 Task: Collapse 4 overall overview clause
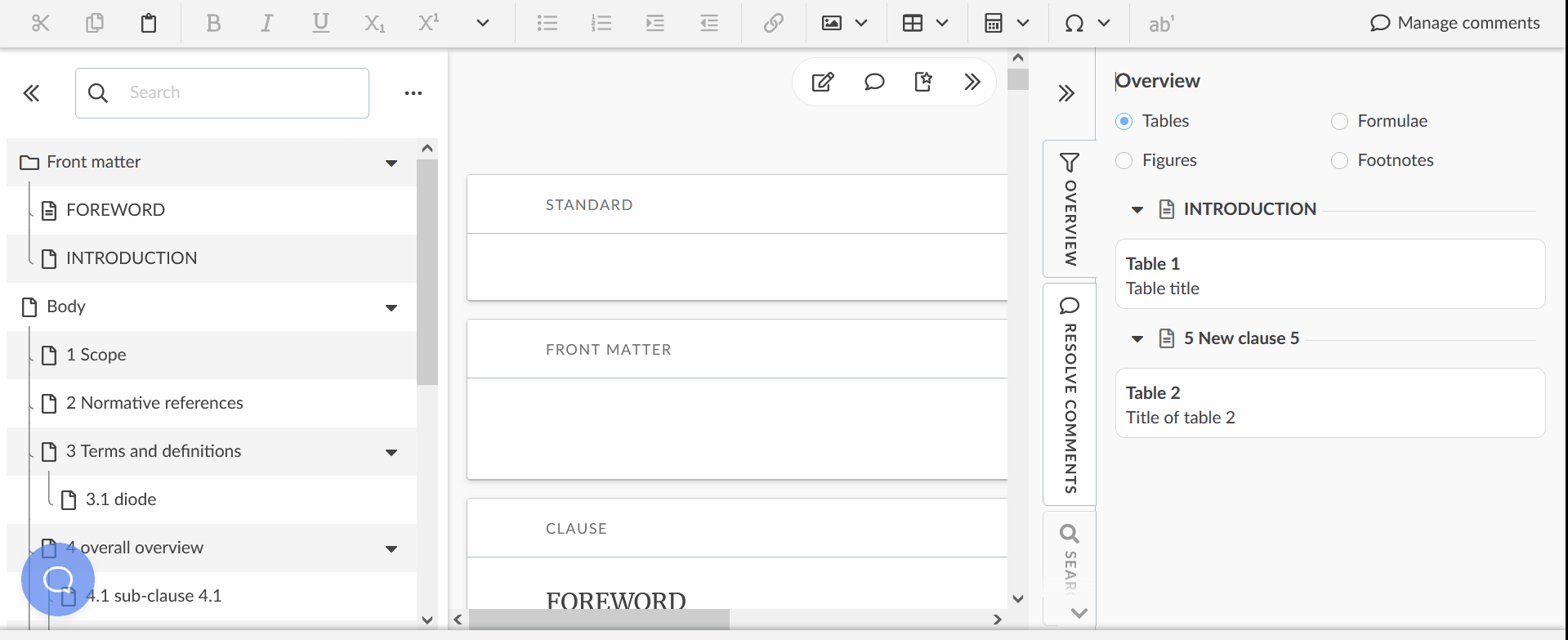pyautogui.click(x=391, y=548)
